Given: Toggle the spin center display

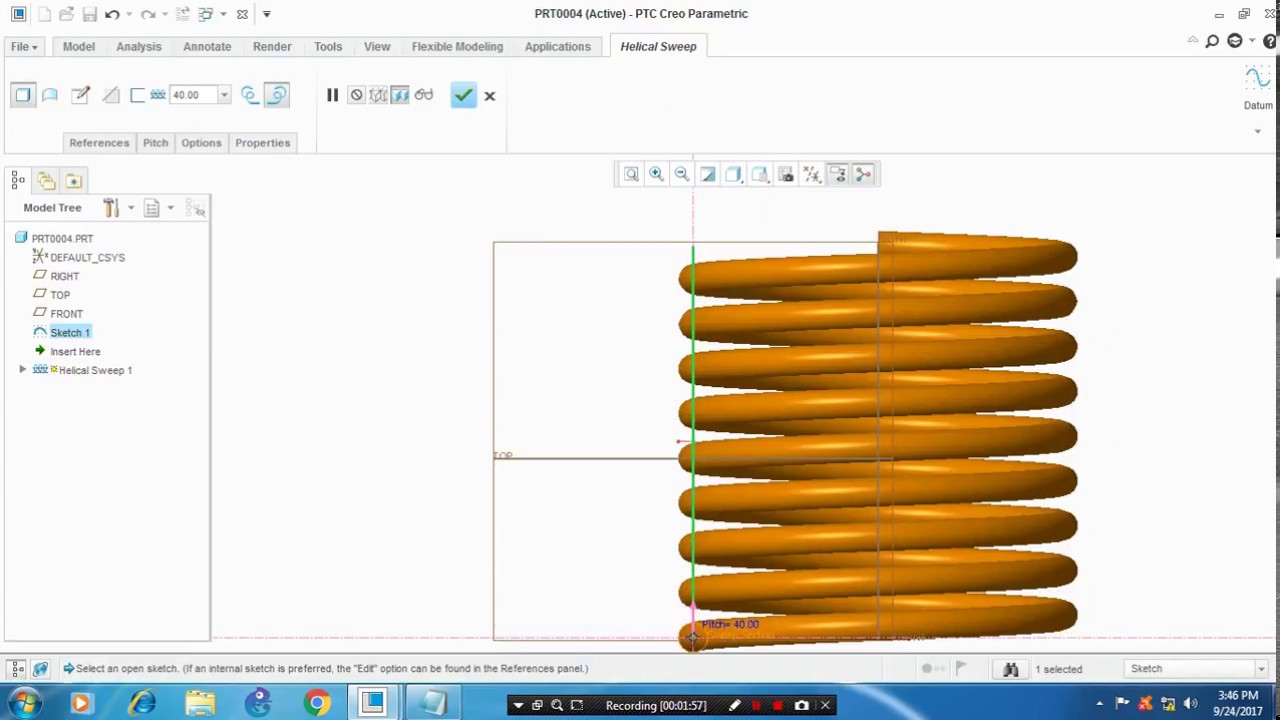Looking at the screenshot, I should [864, 175].
